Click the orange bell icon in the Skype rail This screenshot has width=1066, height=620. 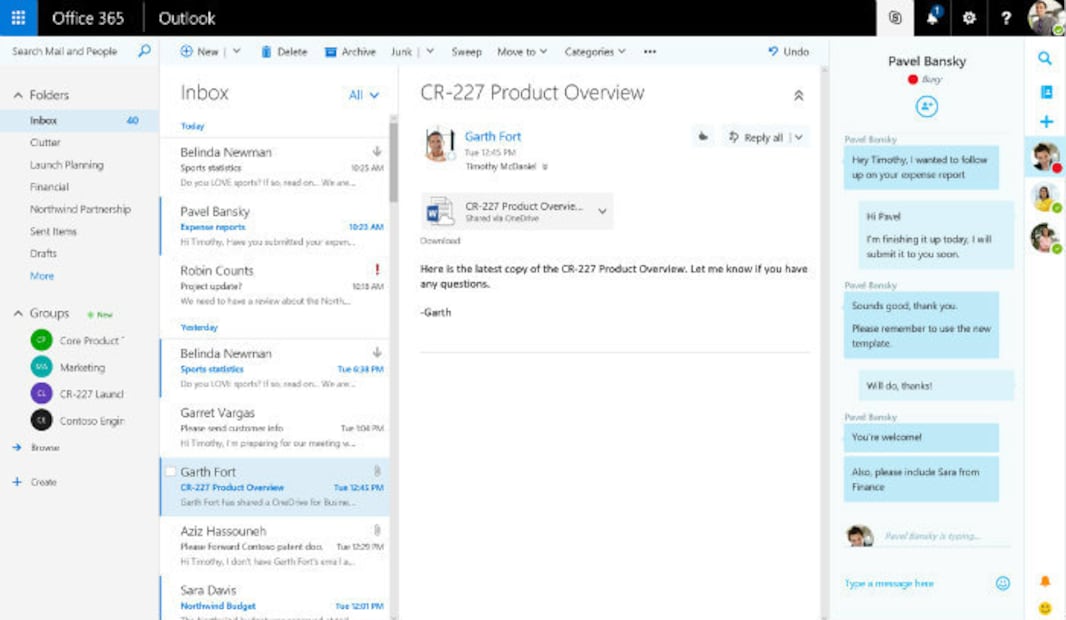[x=1045, y=581]
